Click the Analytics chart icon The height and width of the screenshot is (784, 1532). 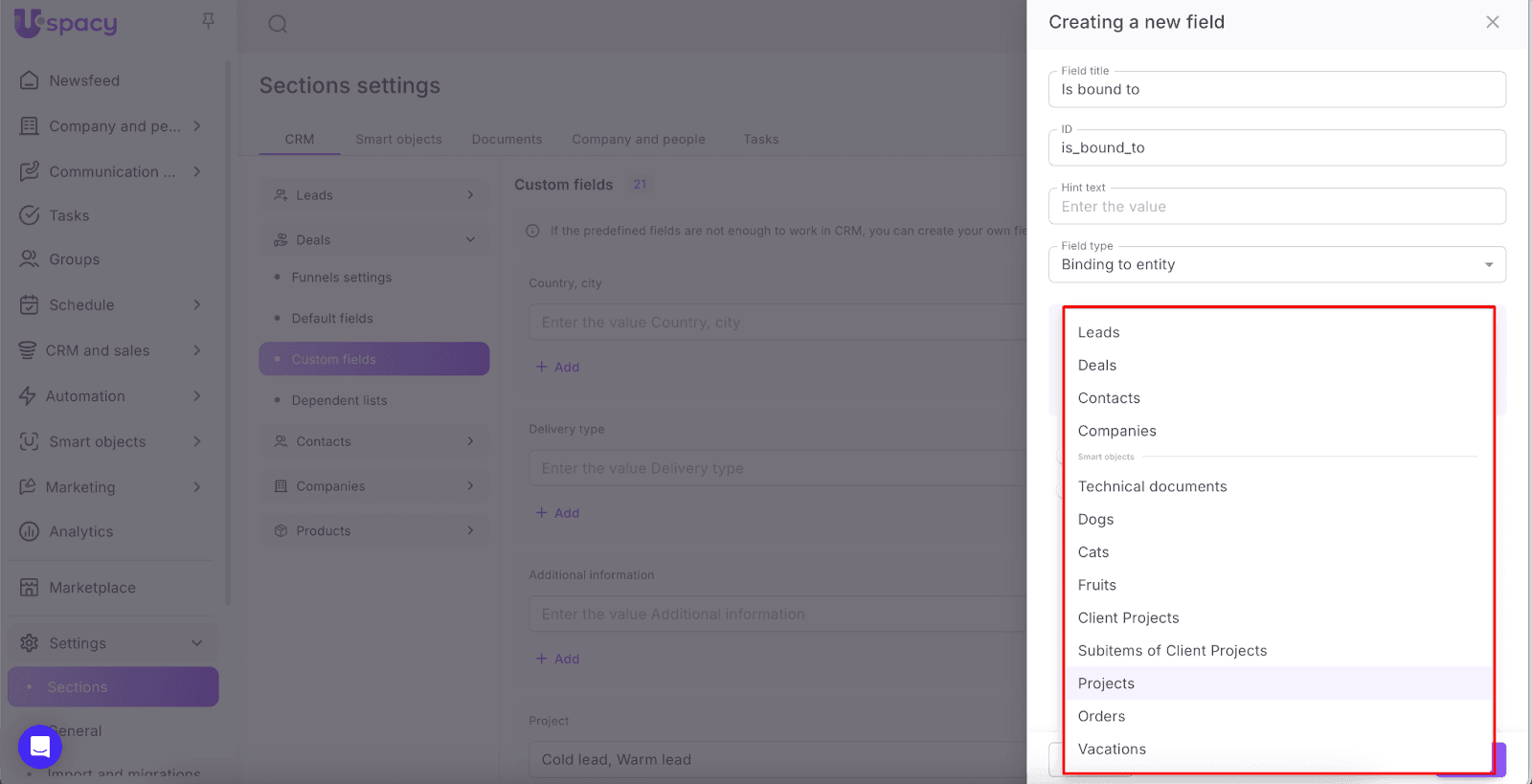(30, 531)
